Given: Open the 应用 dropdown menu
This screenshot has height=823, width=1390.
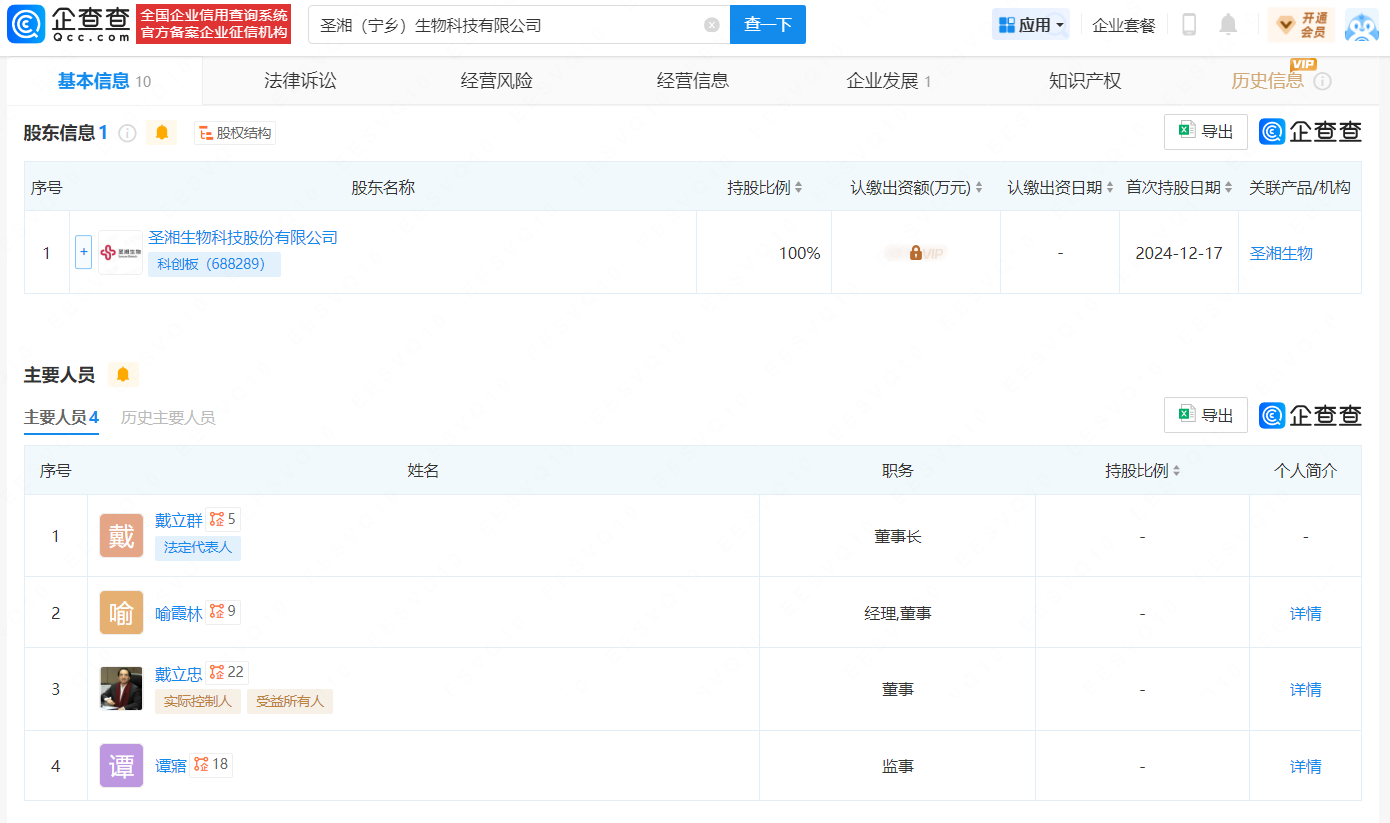Looking at the screenshot, I should point(1030,25).
